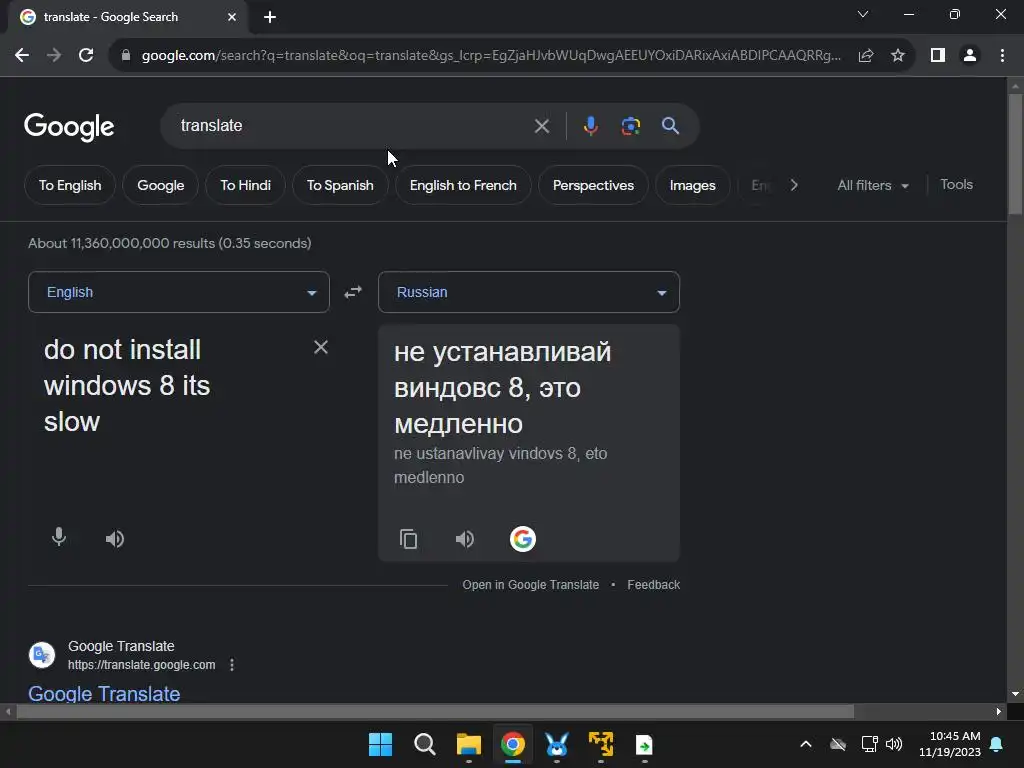This screenshot has width=1024, height=768.
Task: Search by image with Google Lens icon
Action: tap(630, 126)
